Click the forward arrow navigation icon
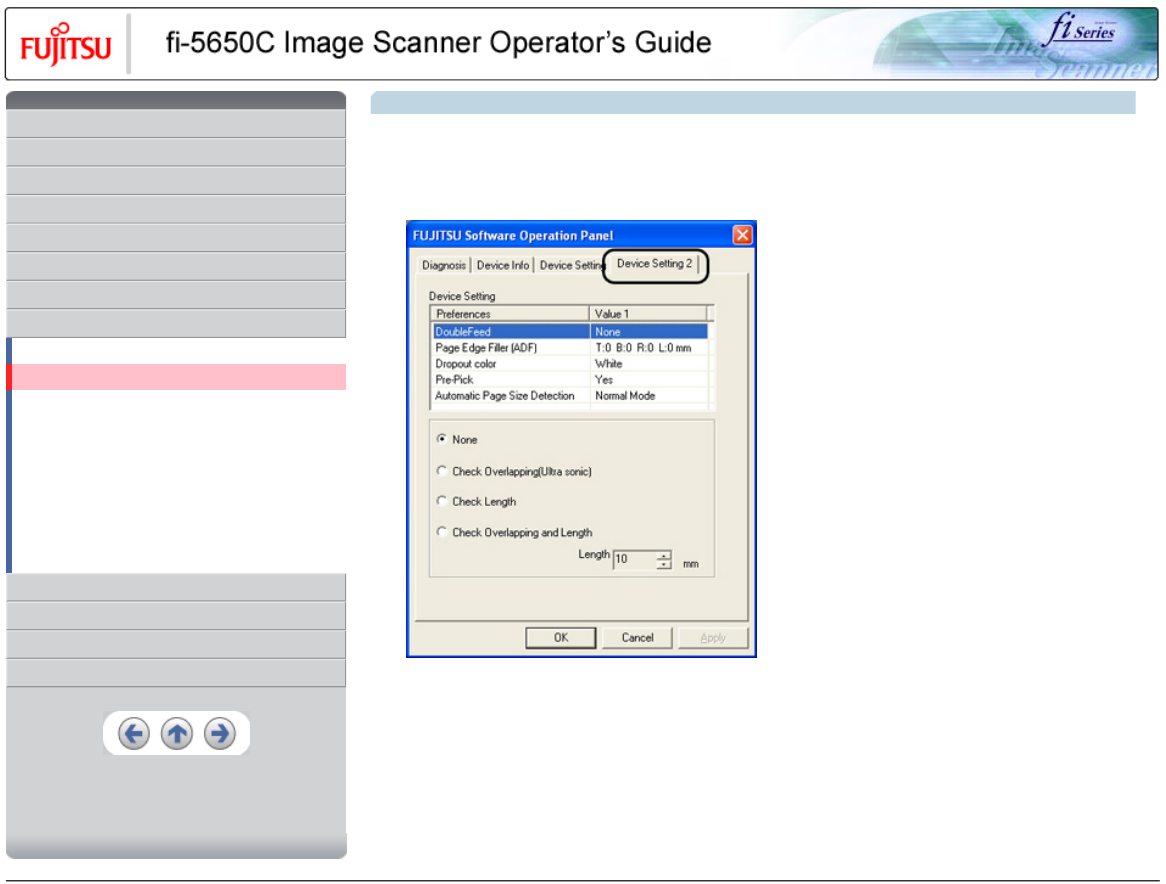 click(219, 734)
